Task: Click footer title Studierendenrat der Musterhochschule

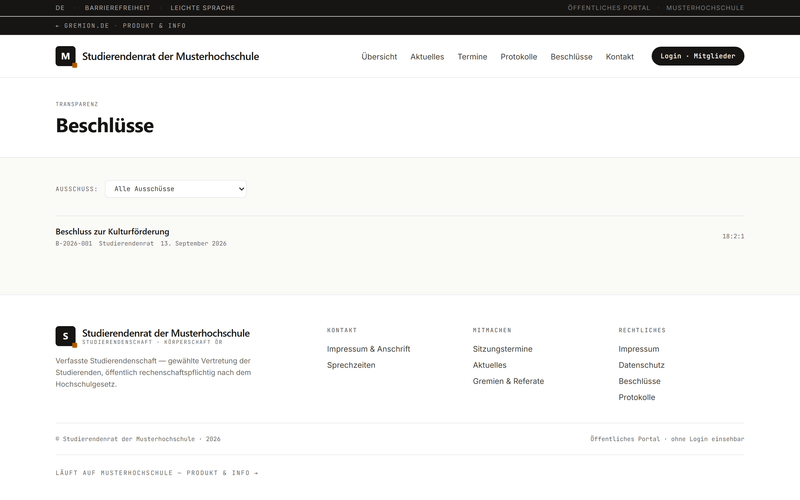Action: pyautogui.click(x=166, y=333)
